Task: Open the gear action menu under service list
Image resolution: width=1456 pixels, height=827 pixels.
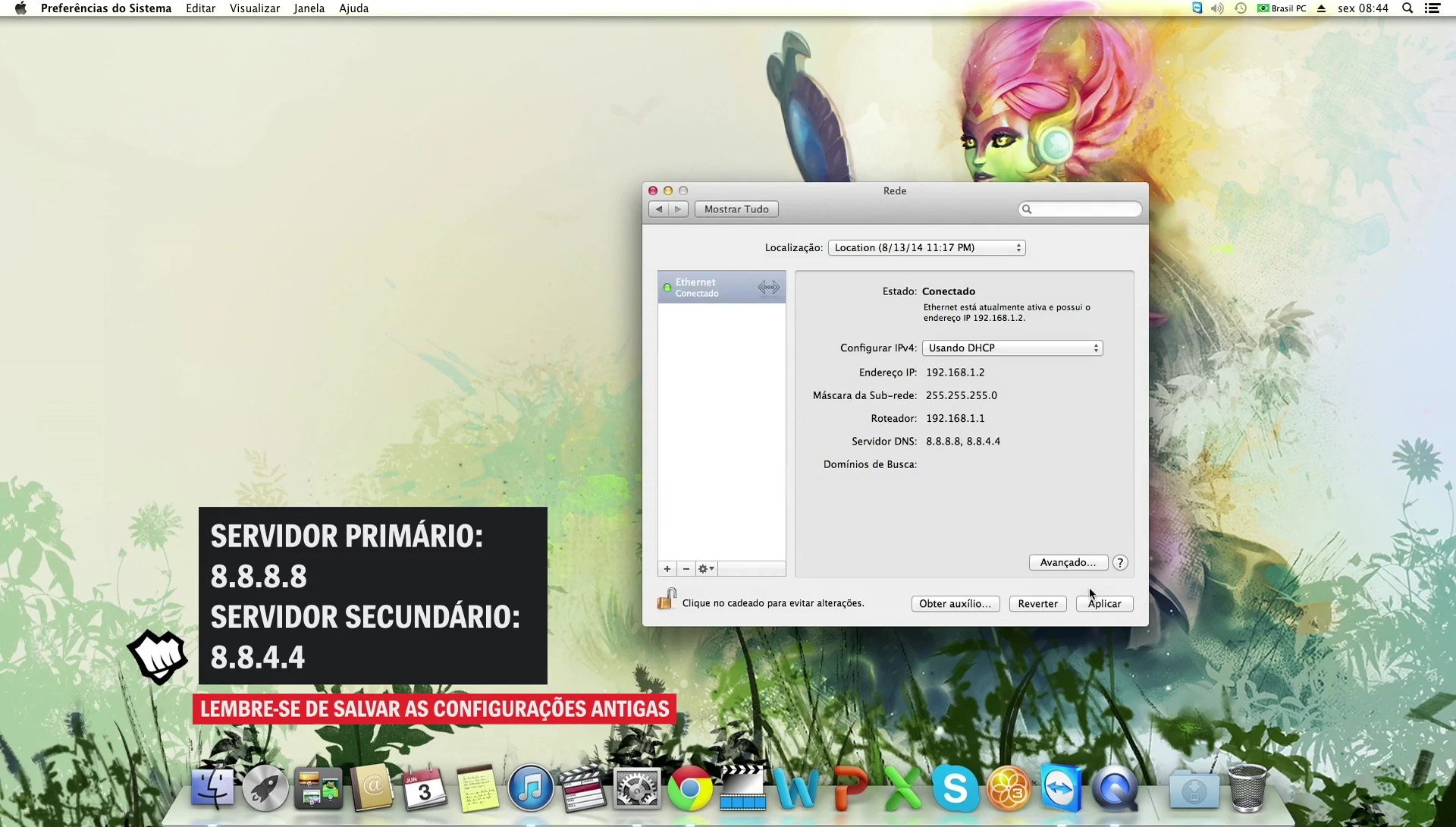Action: click(706, 569)
